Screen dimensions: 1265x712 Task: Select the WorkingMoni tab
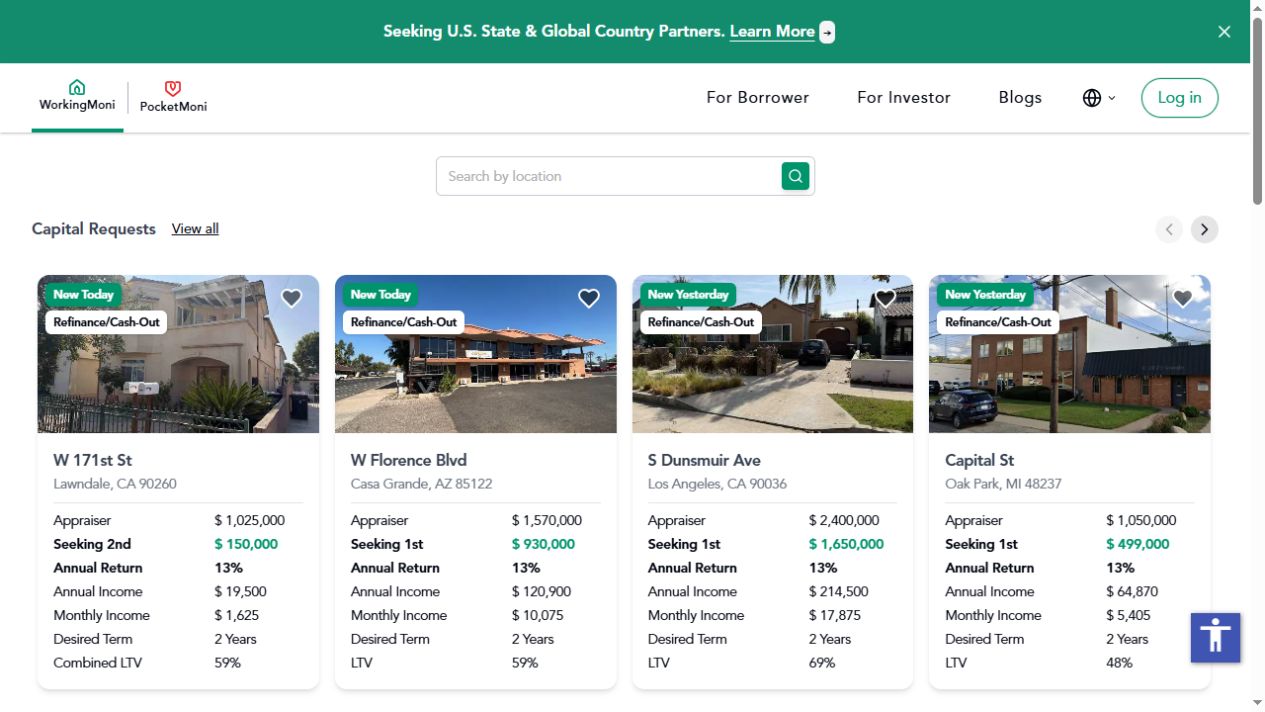[x=77, y=96]
